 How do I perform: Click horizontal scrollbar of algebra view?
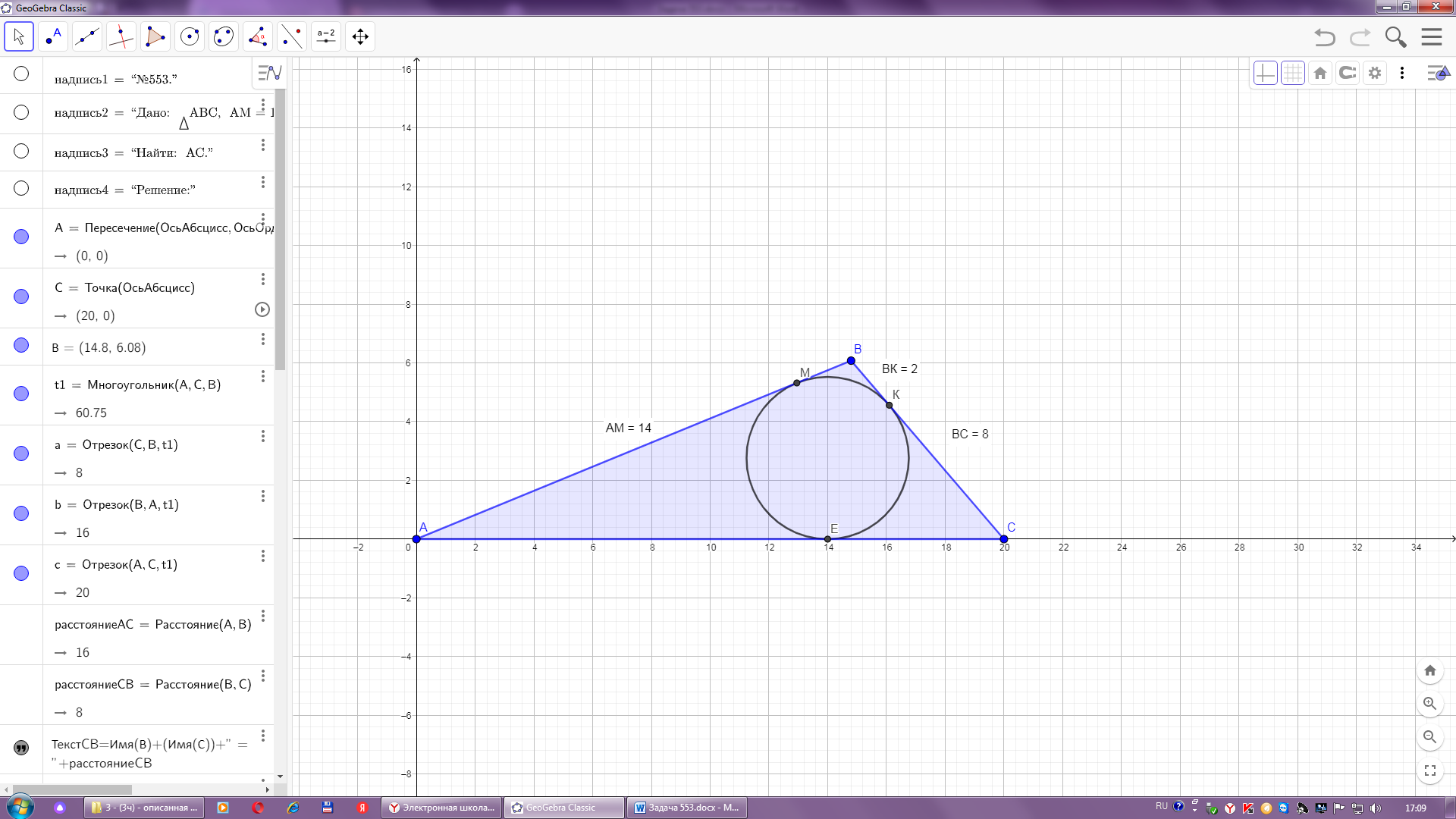[72, 789]
